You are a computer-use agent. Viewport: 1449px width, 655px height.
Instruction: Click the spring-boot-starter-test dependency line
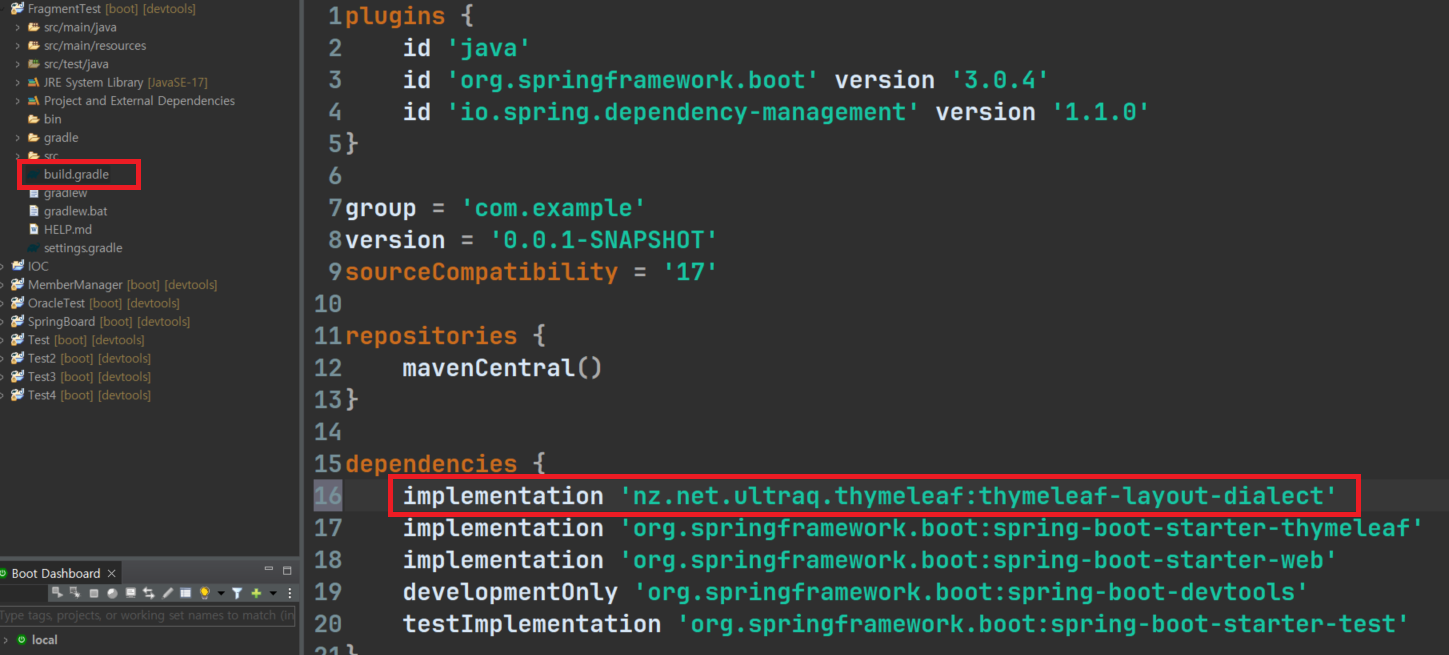point(905,624)
